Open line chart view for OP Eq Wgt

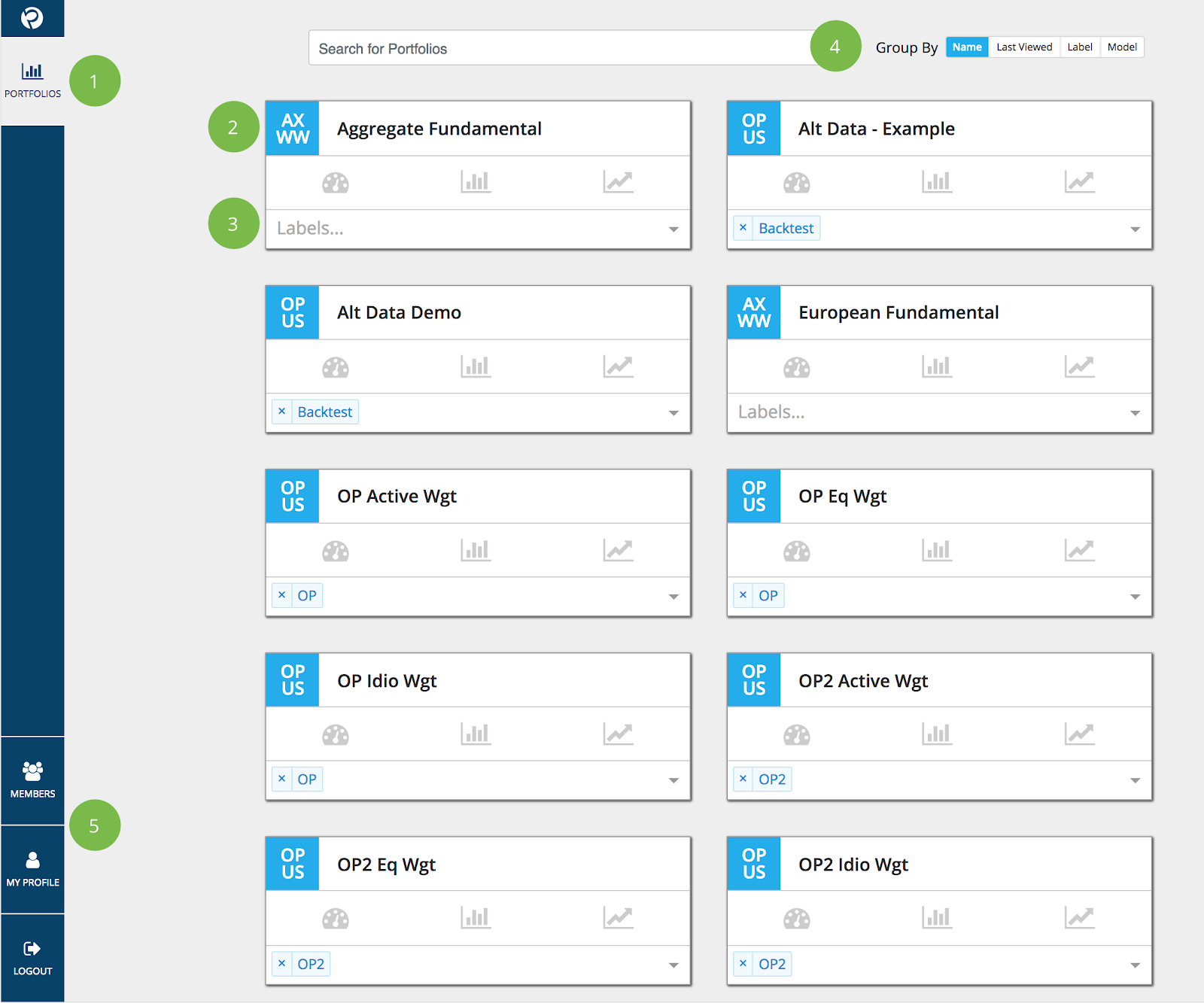click(x=1079, y=551)
